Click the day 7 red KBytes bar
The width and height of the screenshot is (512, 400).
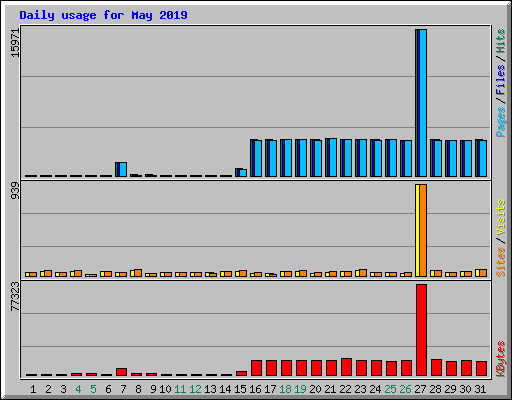(x=121, y=372)
